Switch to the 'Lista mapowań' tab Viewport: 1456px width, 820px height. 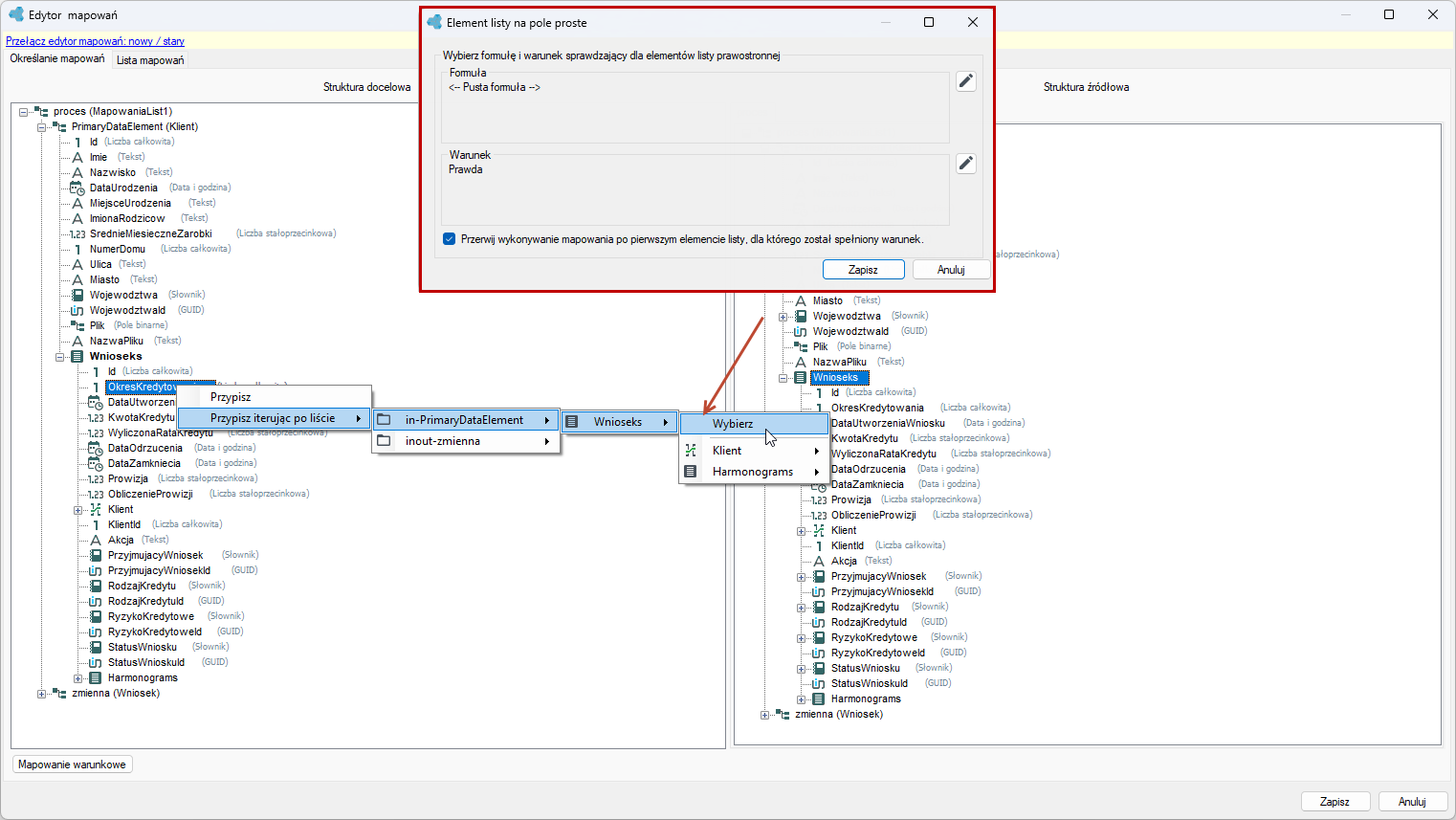(150, 60)
